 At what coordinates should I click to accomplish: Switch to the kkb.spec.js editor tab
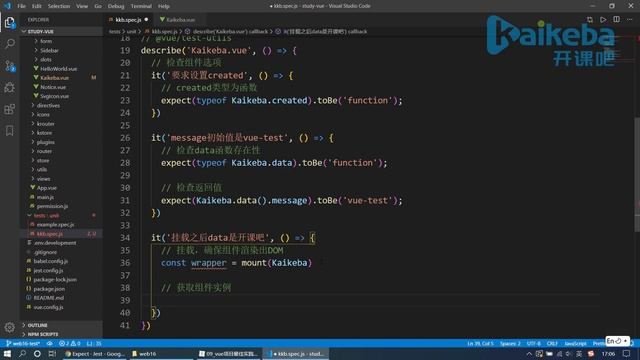pos(128,20)
